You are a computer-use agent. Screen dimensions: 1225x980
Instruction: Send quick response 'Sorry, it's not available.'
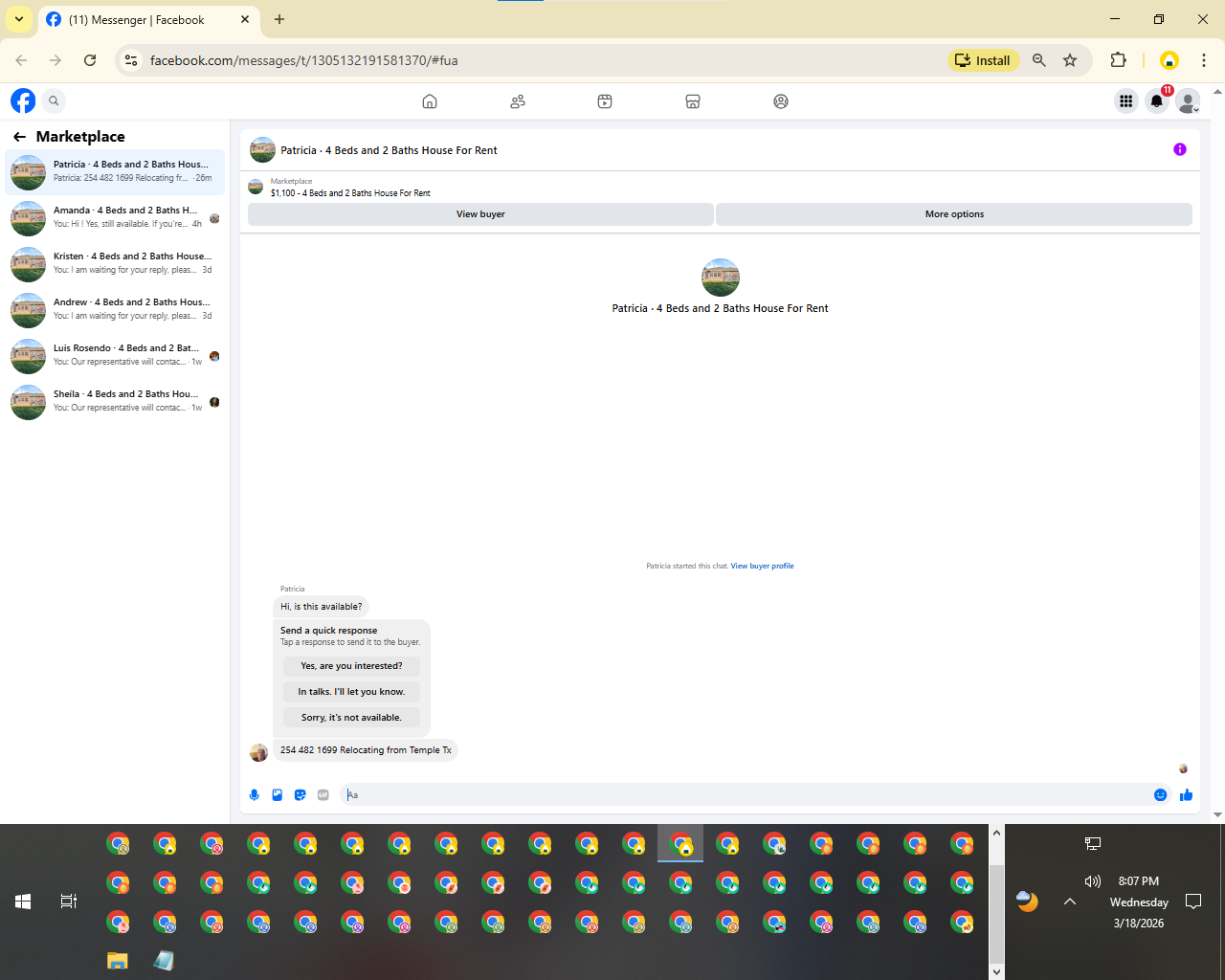click(351, 718)
